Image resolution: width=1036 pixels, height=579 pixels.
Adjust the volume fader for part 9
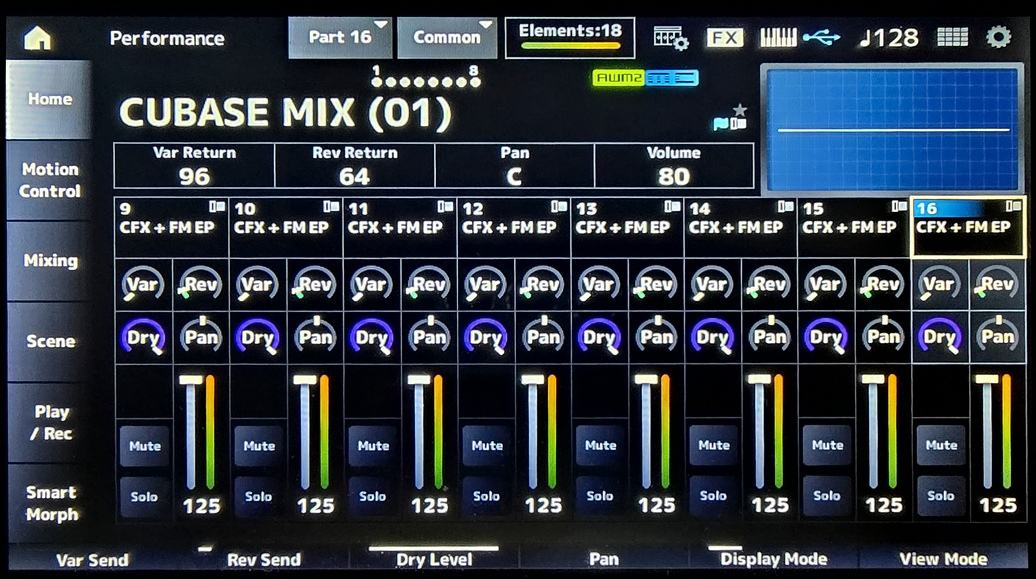pyautogui.click(x=191, y=433)
